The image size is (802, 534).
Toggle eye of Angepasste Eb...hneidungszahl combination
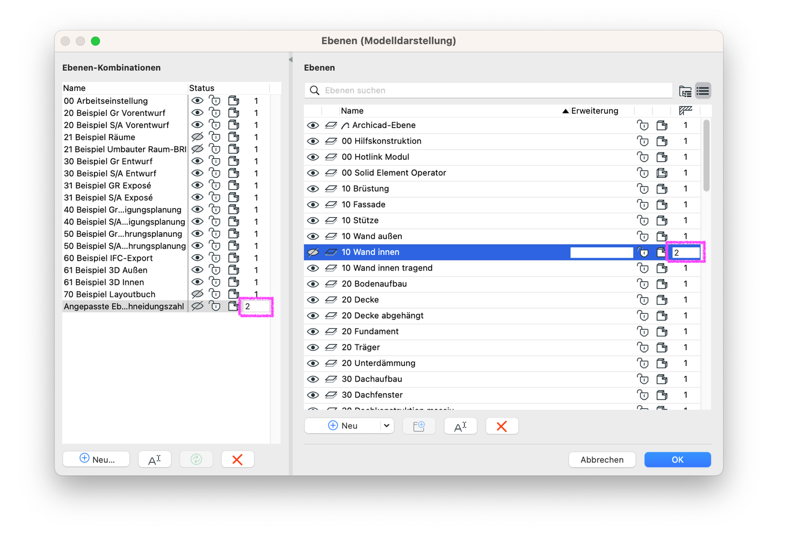click(197, 306)
